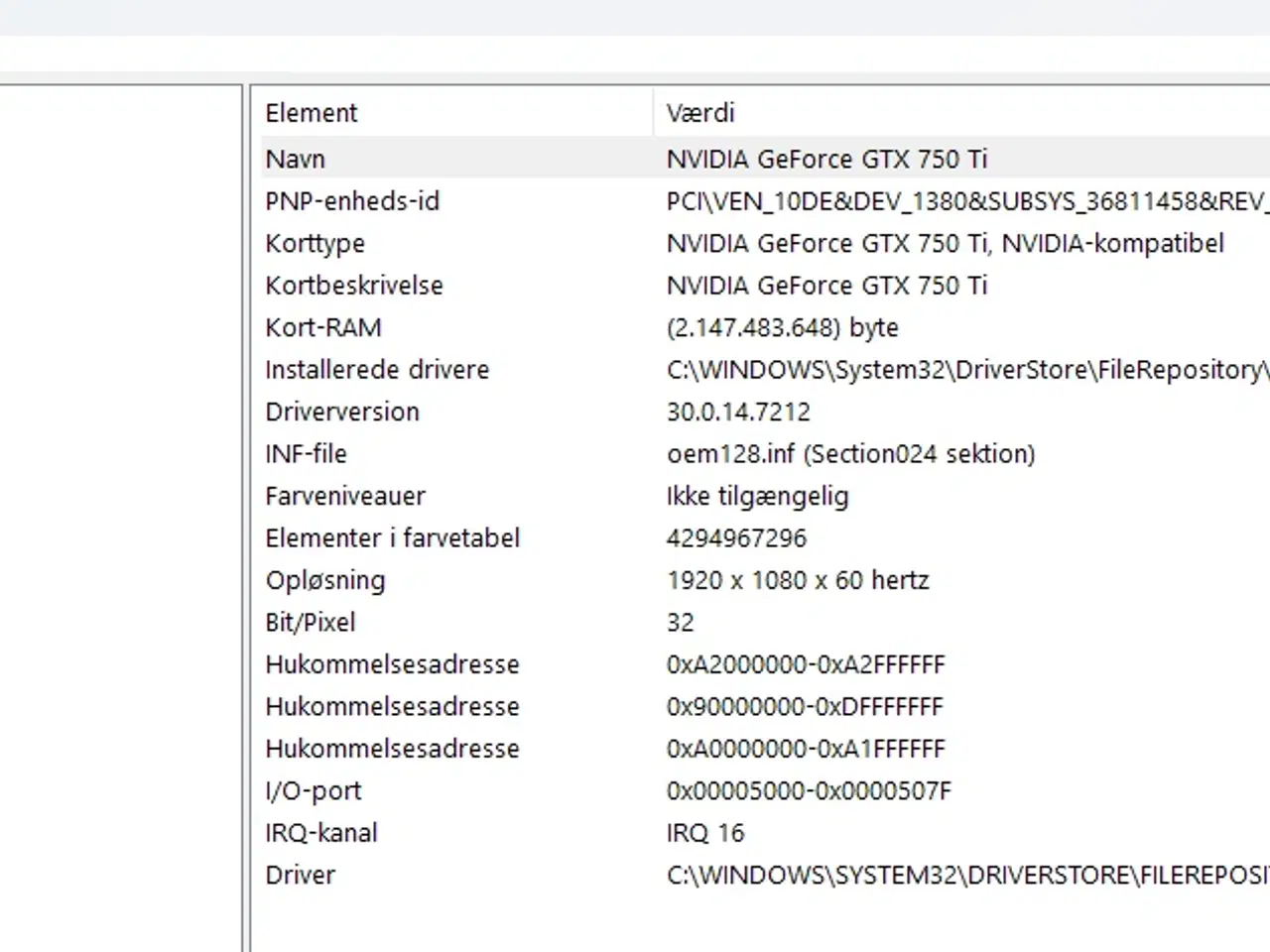Screen dimensions: 1270x952
Task: Select the DriverStore\FileRepository path value
Action: tap(967, 370)
